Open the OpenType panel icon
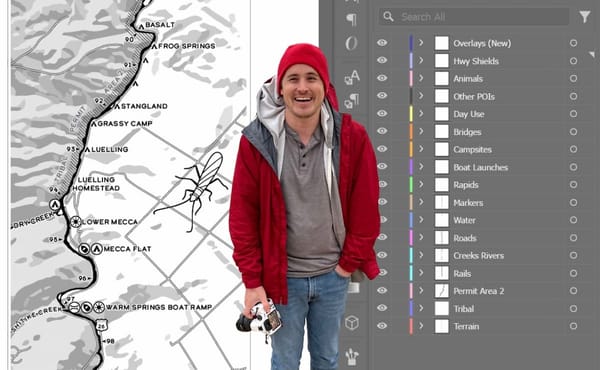This screenshot has width=600, height=370. pyautogui.click(x=351, y=43)
